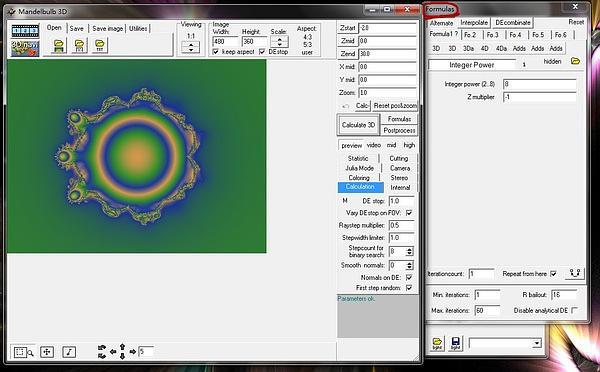Toggle Normals on DE checkbox
Viewport: 600px width, 372px height.
[409, 277]
